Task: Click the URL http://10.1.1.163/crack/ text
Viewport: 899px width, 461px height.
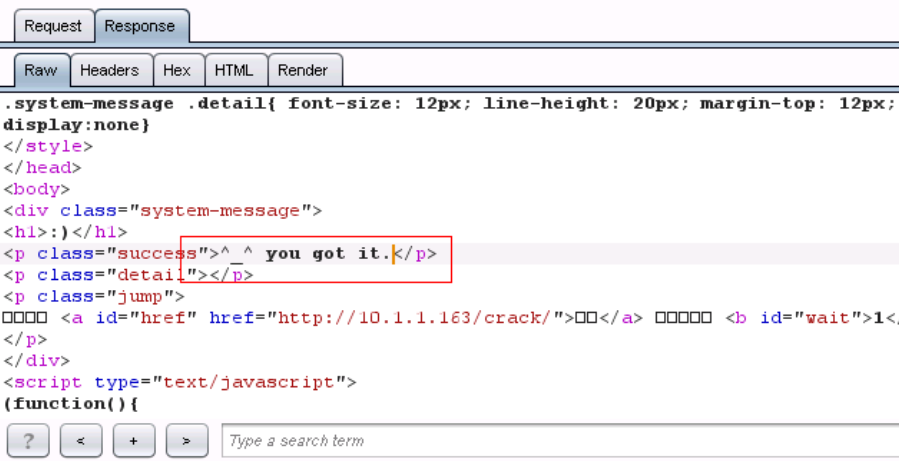Action: pos(415,318)
